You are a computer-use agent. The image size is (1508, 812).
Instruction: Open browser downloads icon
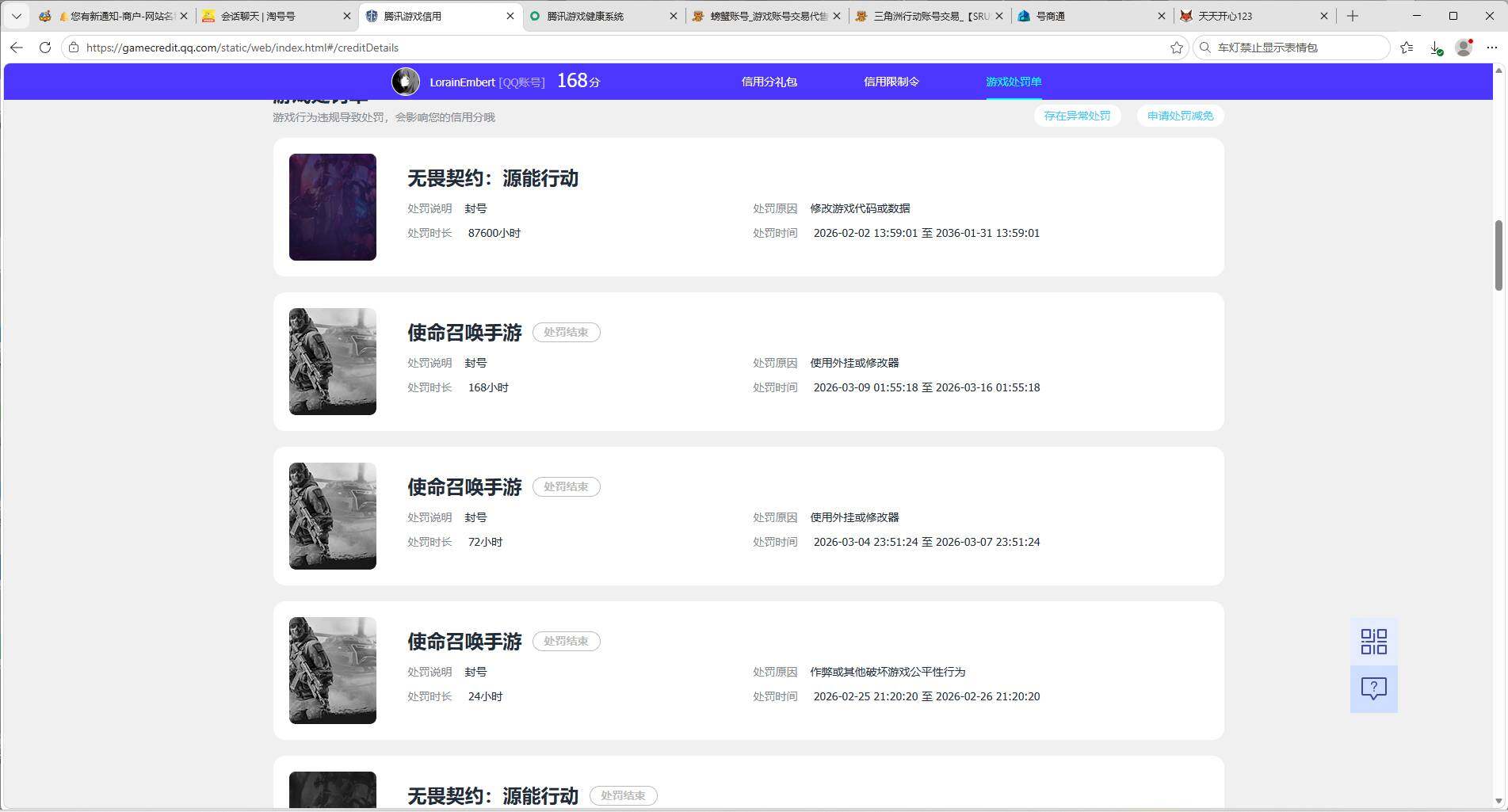click(x=1436, y=48)
